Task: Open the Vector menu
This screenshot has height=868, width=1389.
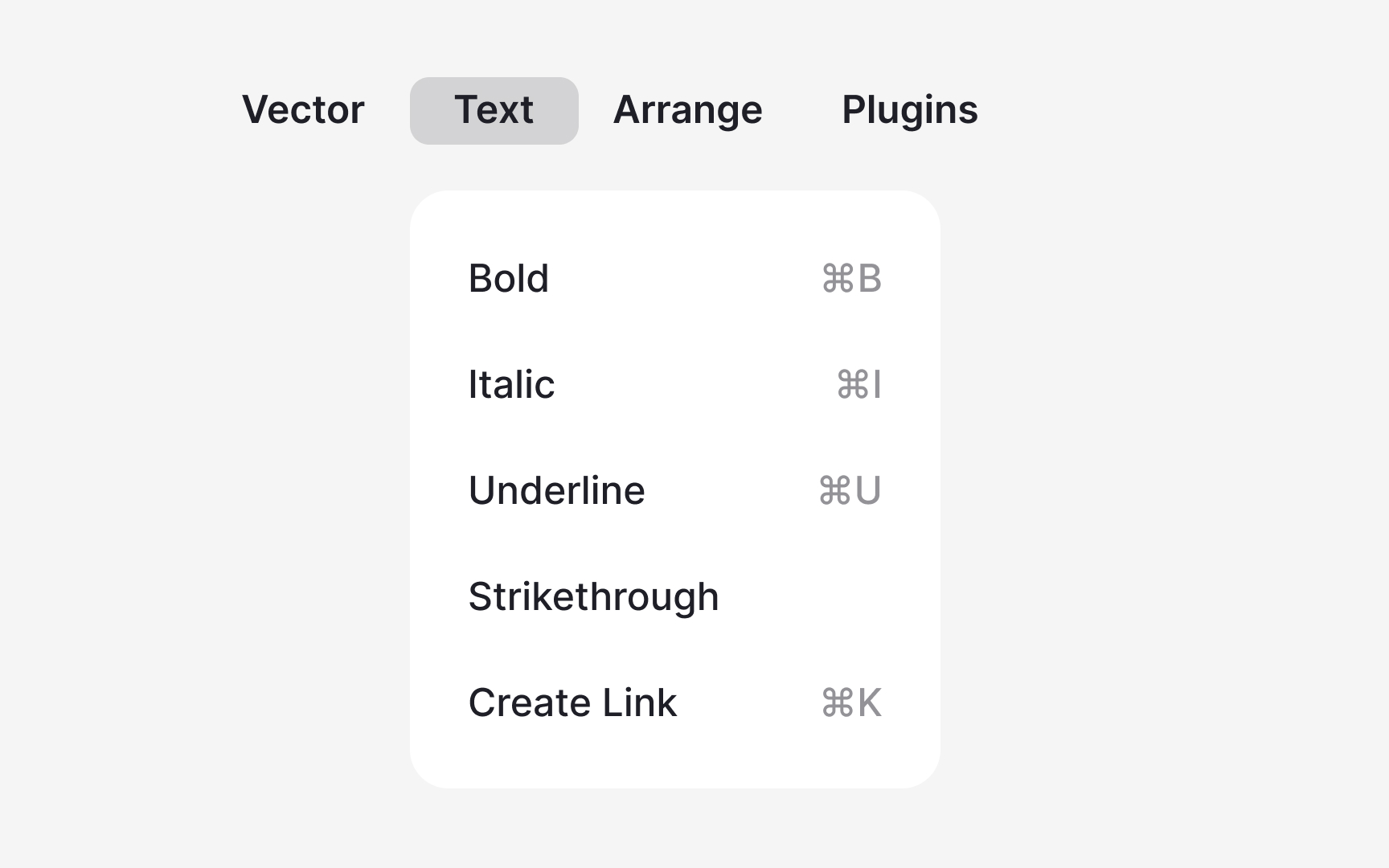Action: (x=303, y=110)
